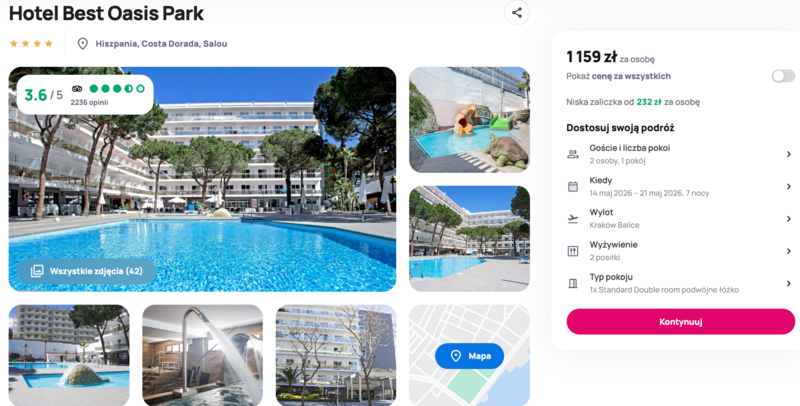Expand the Wylot Kraków Balice chevron
The width and height of the screenshot is (800, 406).
click(x=788, y=219)
